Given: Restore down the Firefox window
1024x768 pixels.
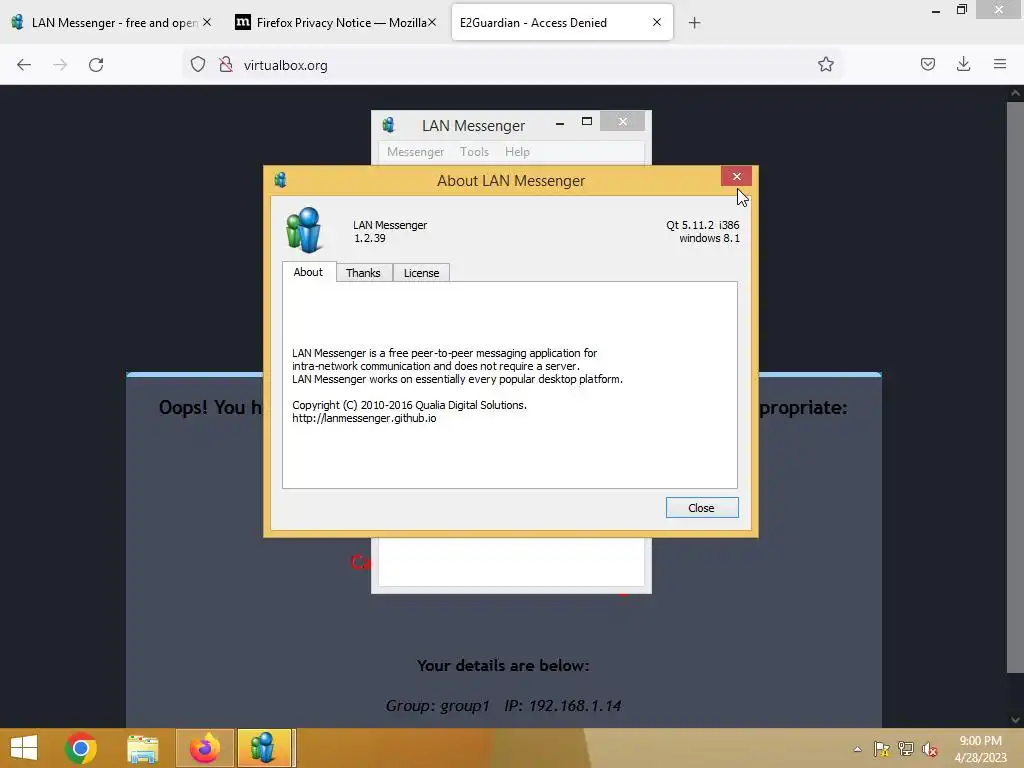Looking at the screenshot, I should tap(962, 10).
